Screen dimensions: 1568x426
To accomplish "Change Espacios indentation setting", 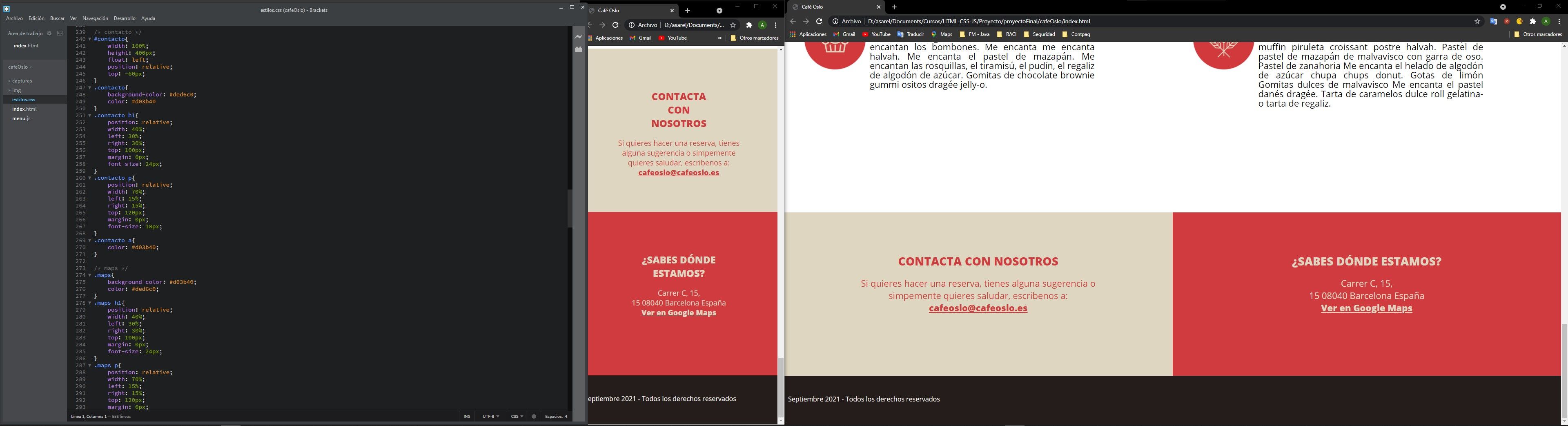I will pos(556,417).
